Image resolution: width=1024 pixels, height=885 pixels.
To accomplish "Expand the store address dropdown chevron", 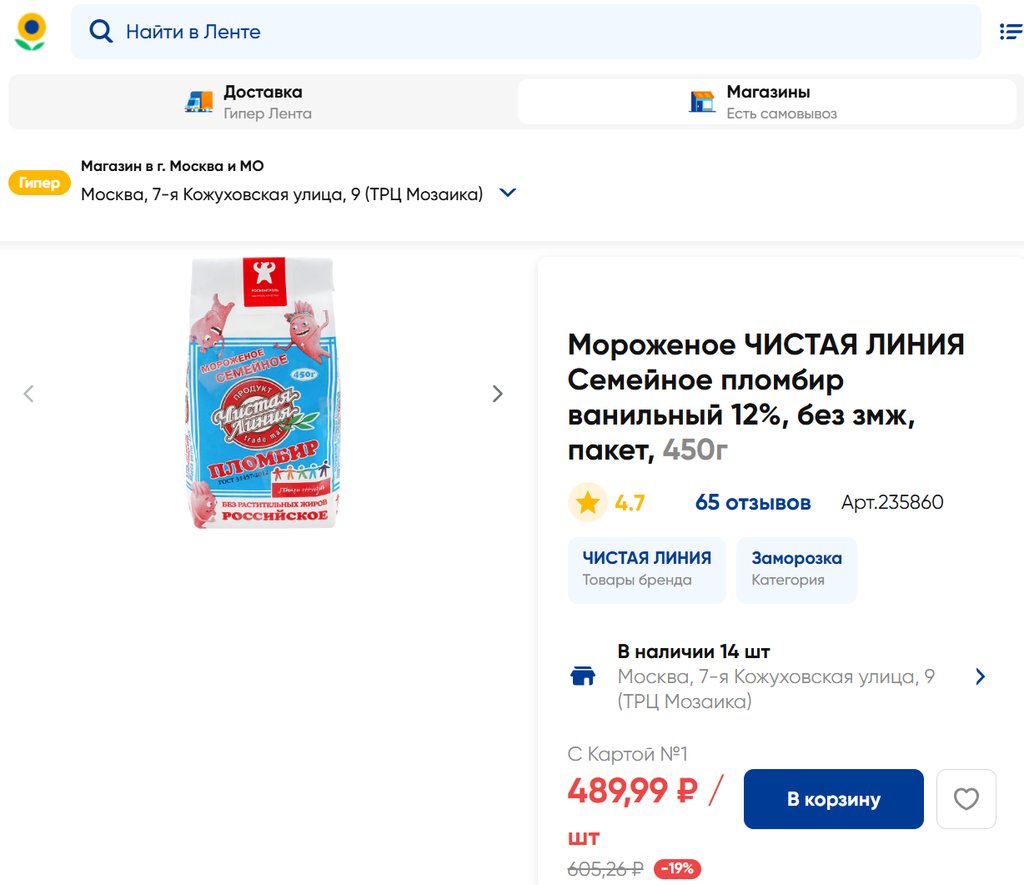I will pyautogui.click(x=508, y=193).
